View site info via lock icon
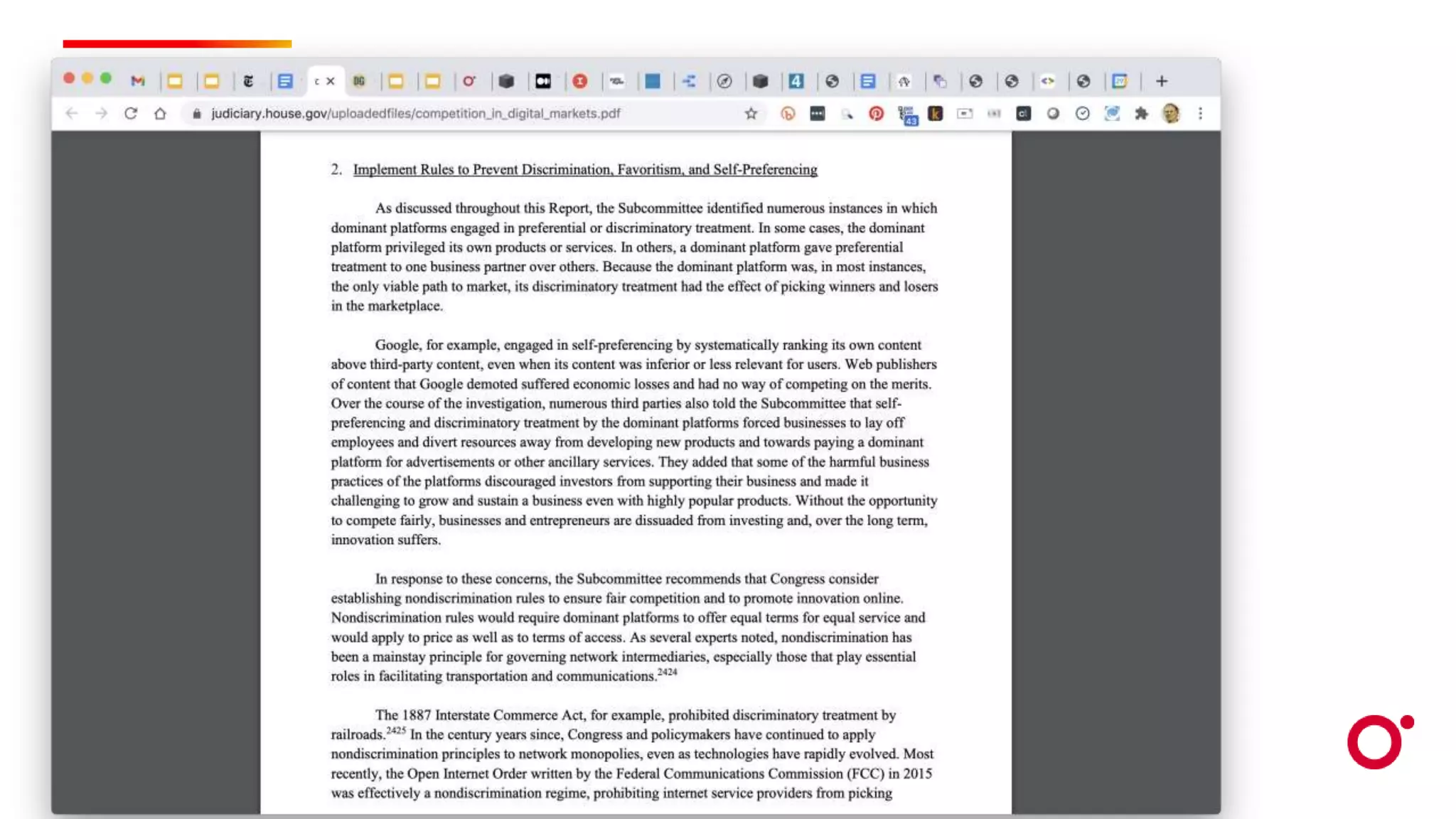 [x=197, y=114]
